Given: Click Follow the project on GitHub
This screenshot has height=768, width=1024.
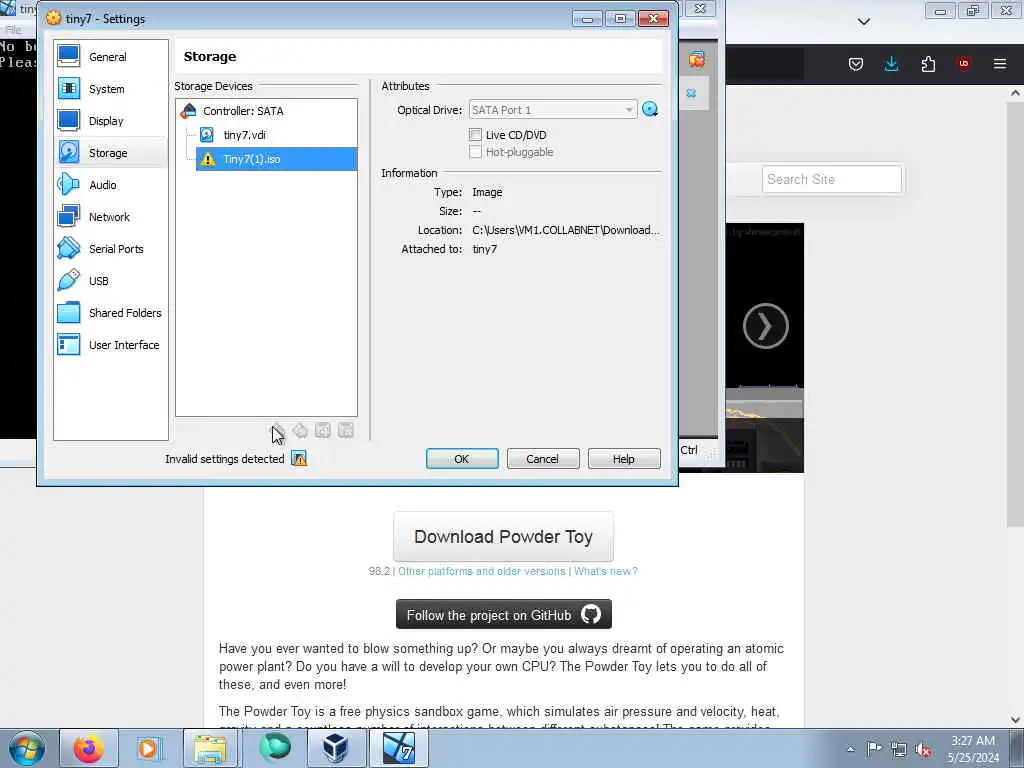Looking at the screenshot, I should pos(504,615).
